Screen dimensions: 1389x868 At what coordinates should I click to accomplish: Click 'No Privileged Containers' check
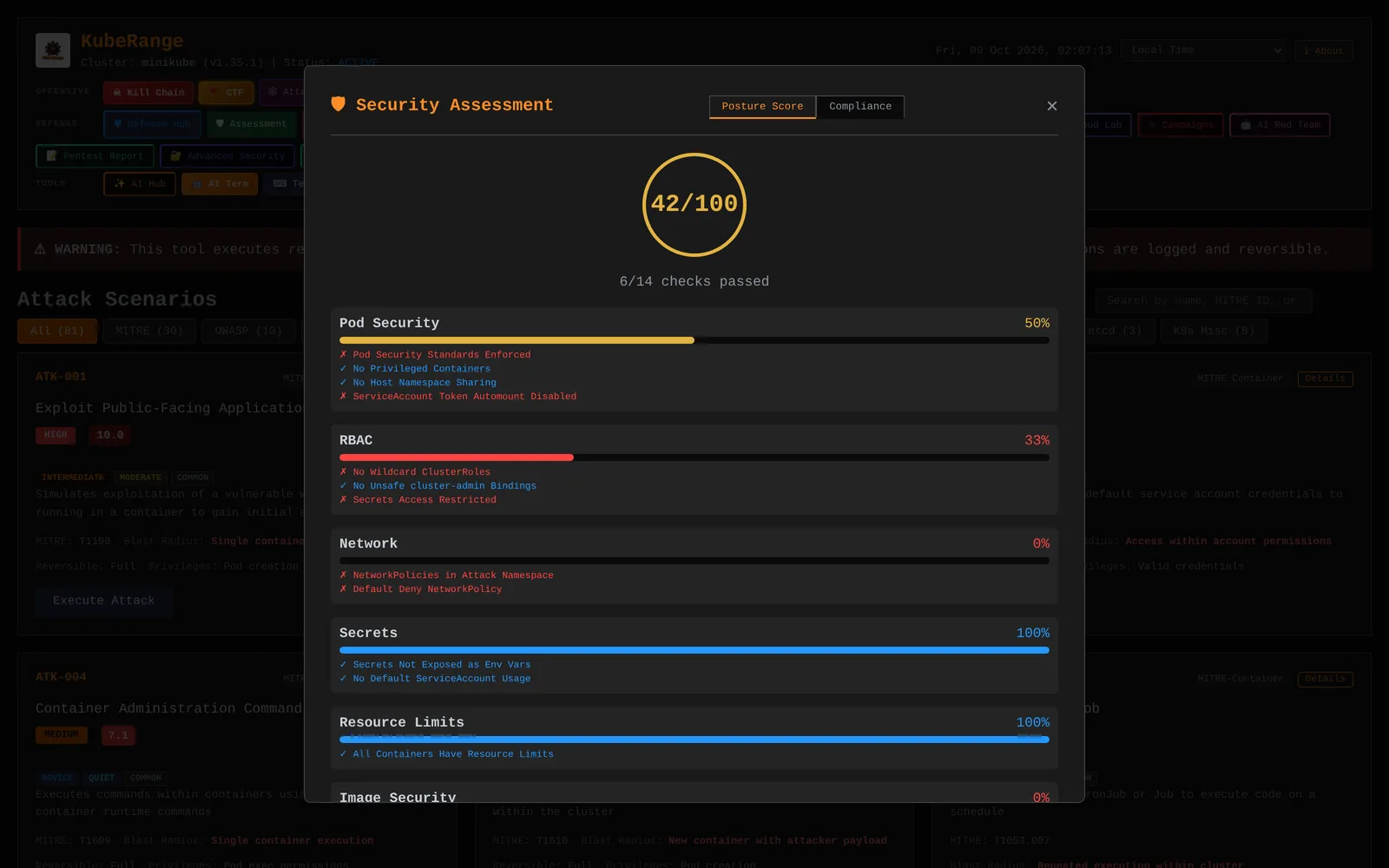(x=415, y=369)
